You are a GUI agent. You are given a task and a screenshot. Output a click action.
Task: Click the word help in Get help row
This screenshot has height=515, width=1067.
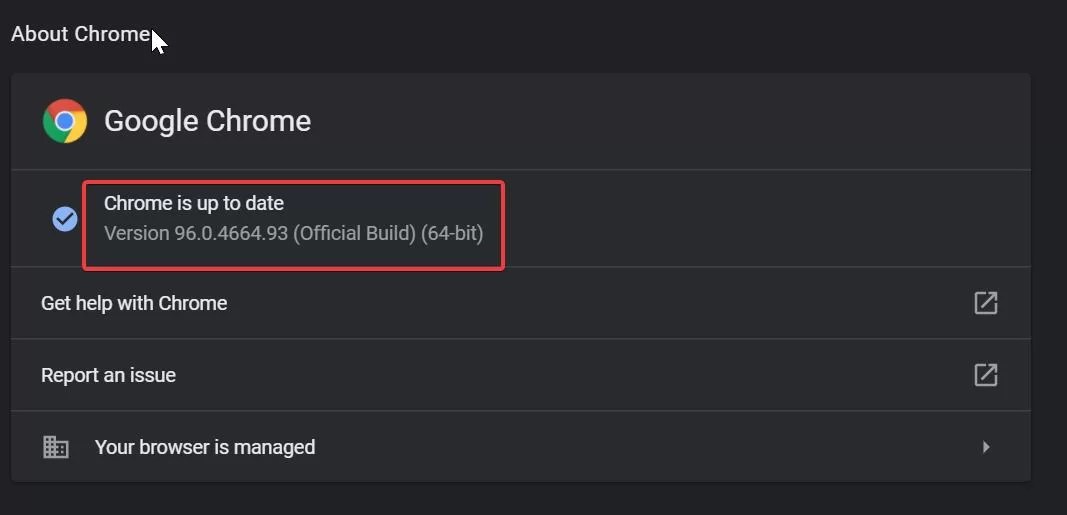point(94,303)
